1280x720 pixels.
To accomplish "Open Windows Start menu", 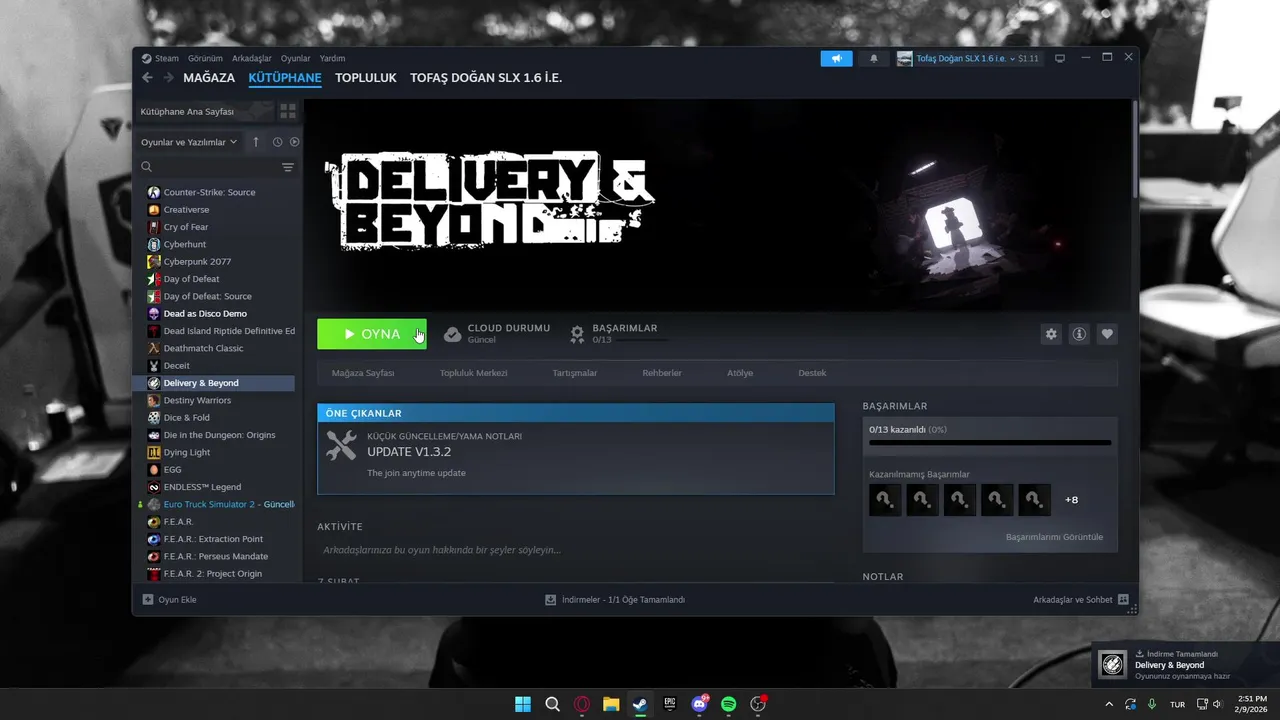I will coord(523,704).
